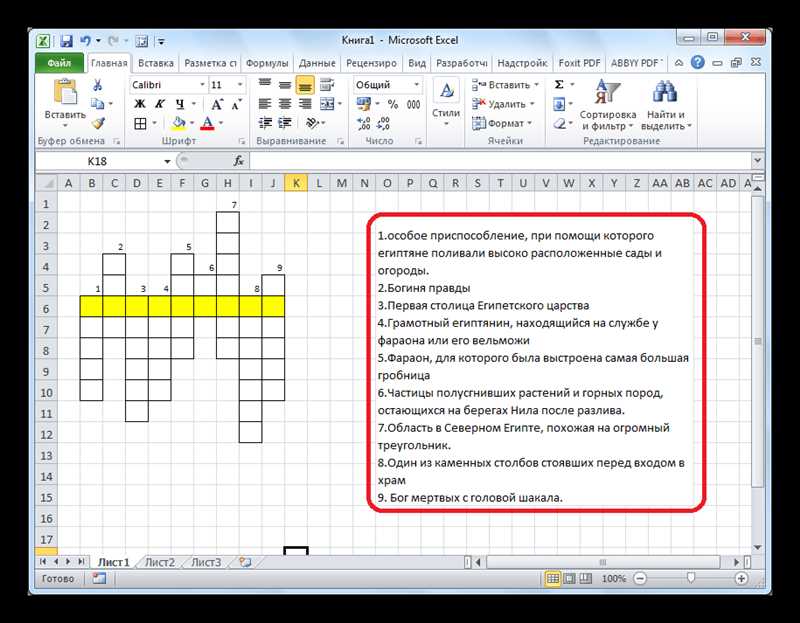Apply the red font color
This screenshot has height=623, width=800.
tap(207, 123)
